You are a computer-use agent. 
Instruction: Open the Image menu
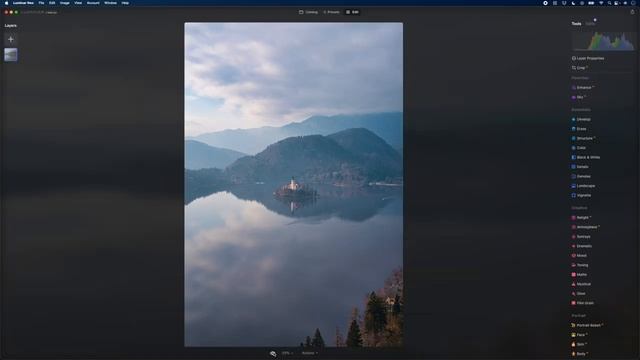pos(64,3)
